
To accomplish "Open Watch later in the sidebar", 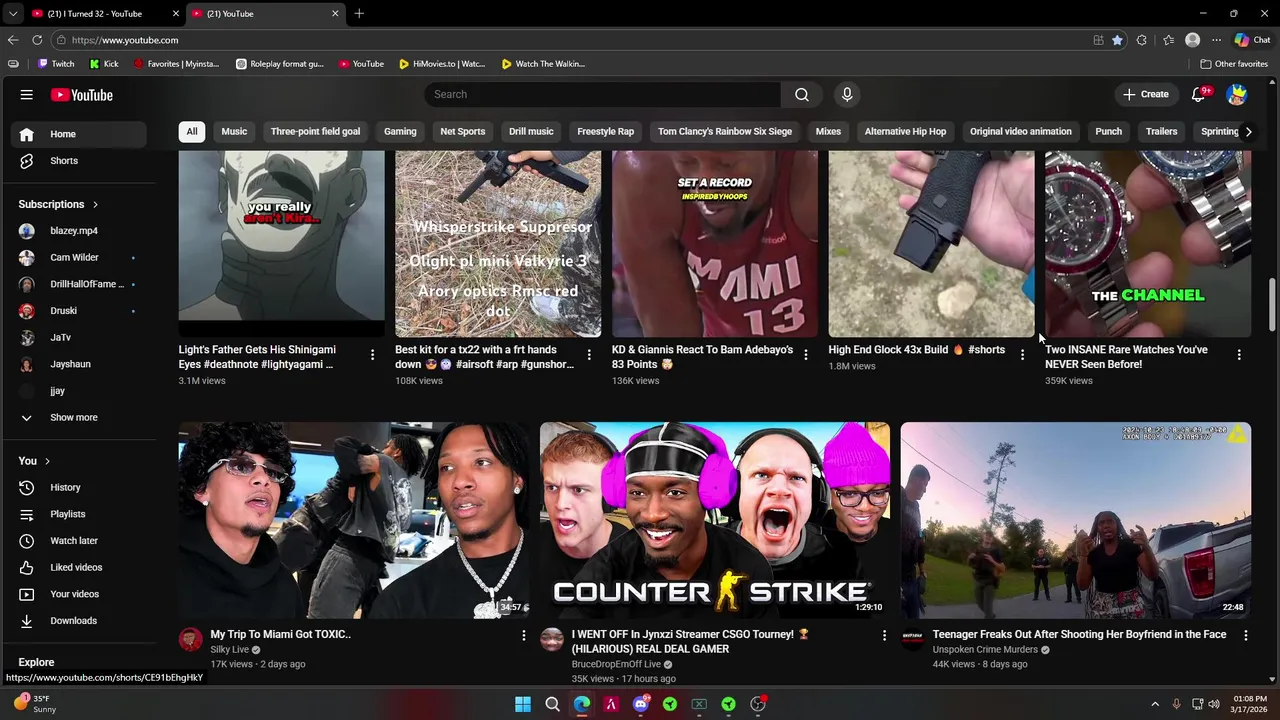I will coord(75,541).
